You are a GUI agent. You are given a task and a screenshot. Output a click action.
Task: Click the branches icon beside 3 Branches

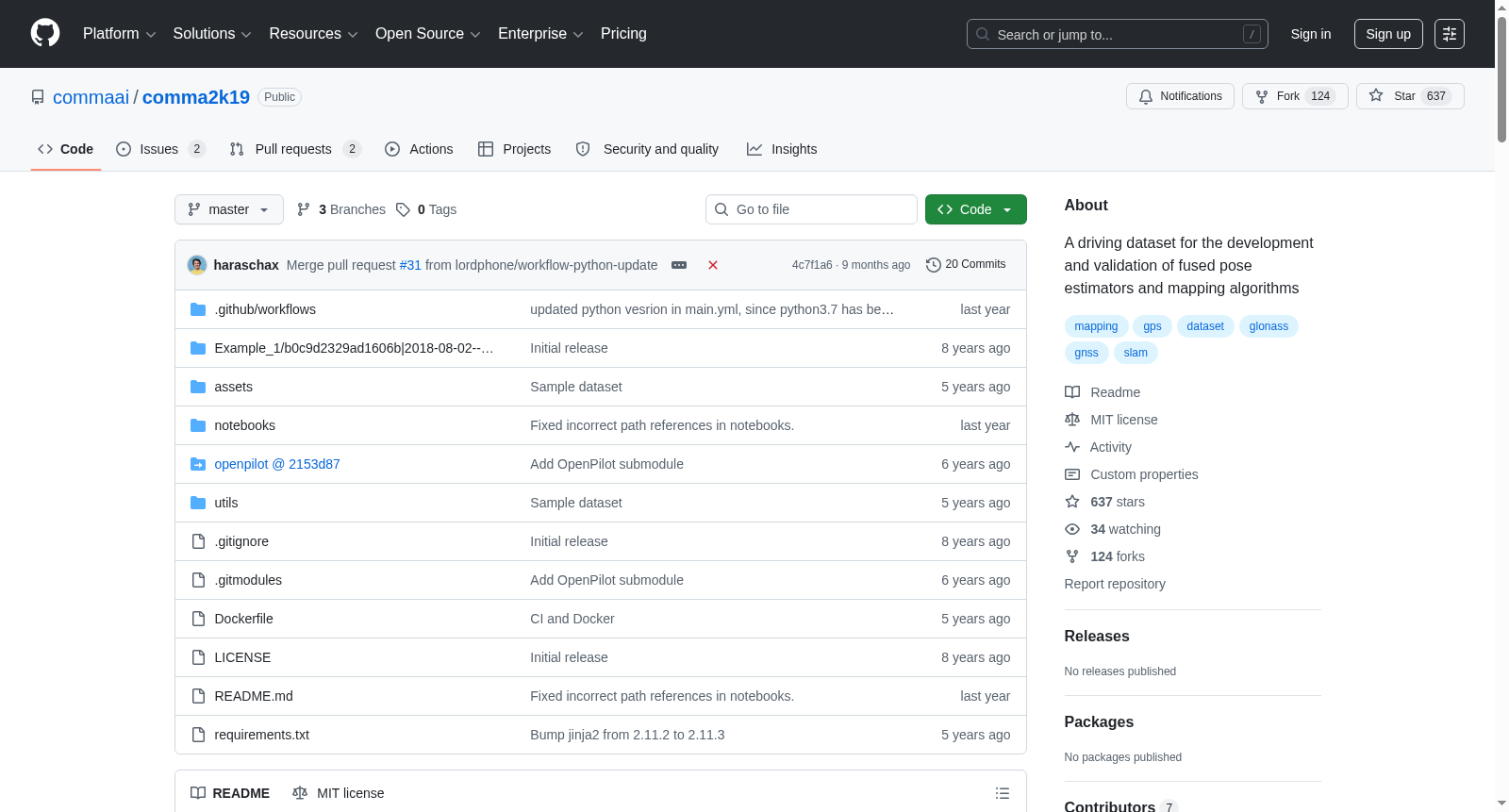point(304,209)
